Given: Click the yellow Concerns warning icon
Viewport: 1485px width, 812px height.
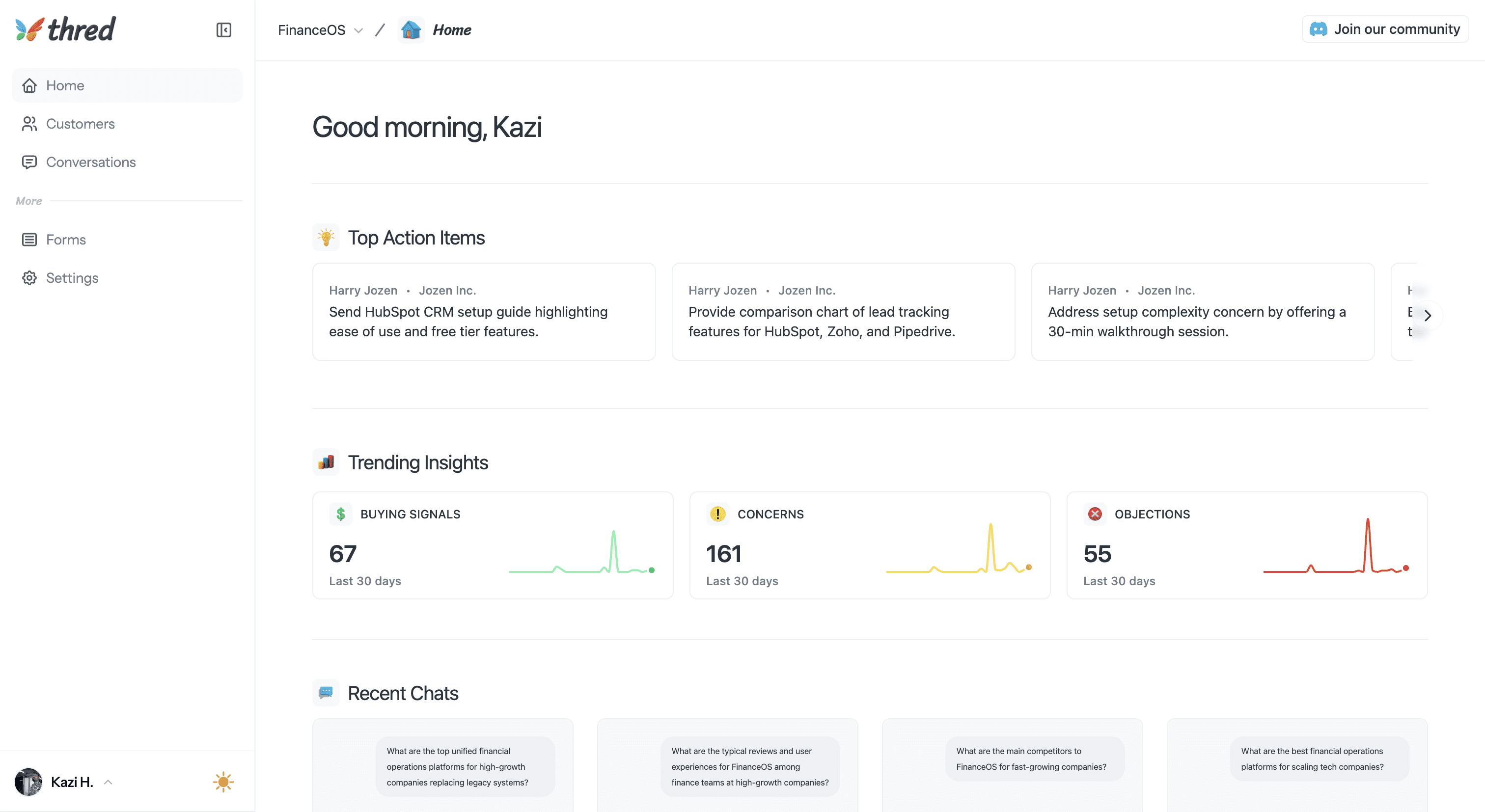Looking at the screenshot, I should (x=717, y=514).
